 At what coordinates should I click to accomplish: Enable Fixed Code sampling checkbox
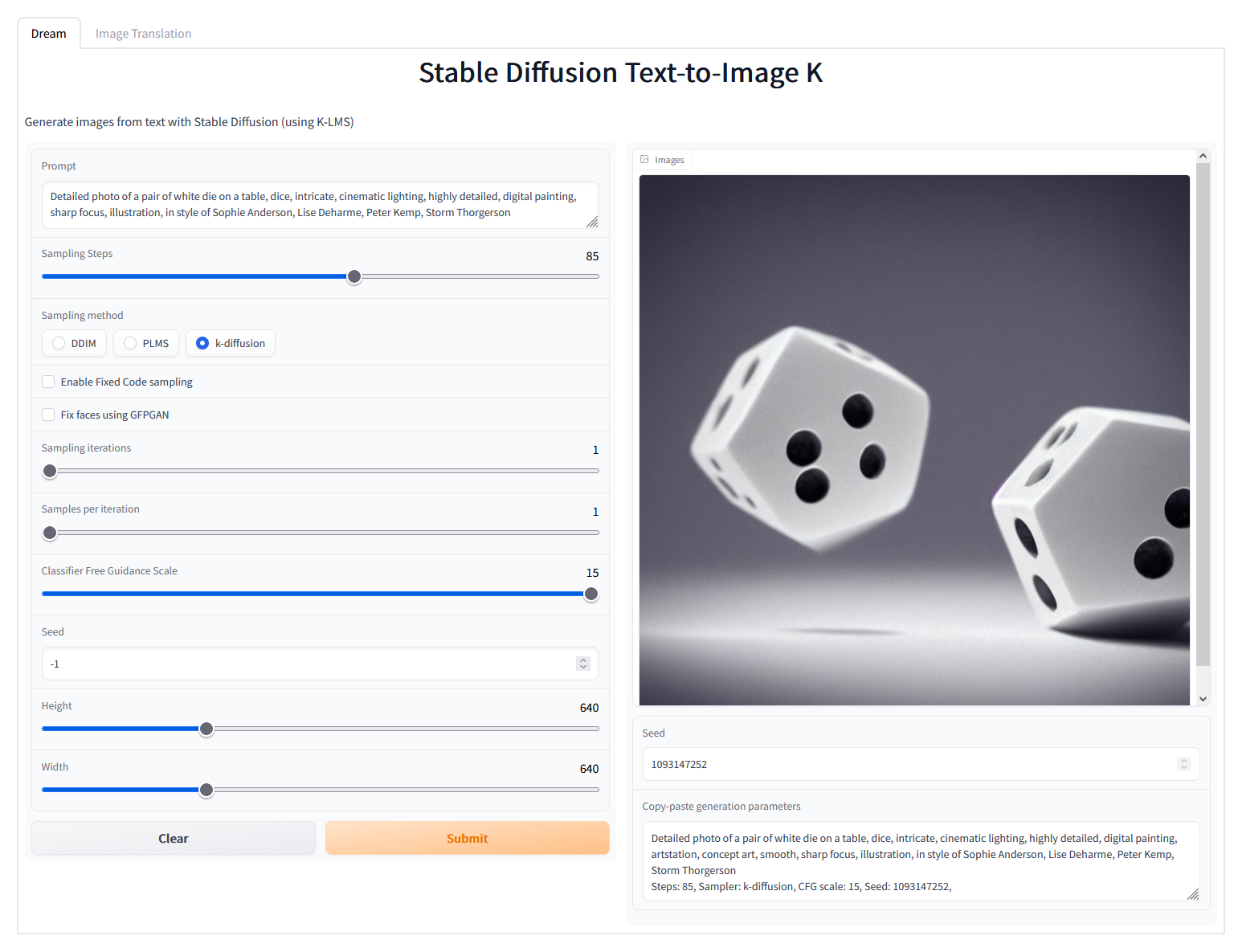pos(48,382)
